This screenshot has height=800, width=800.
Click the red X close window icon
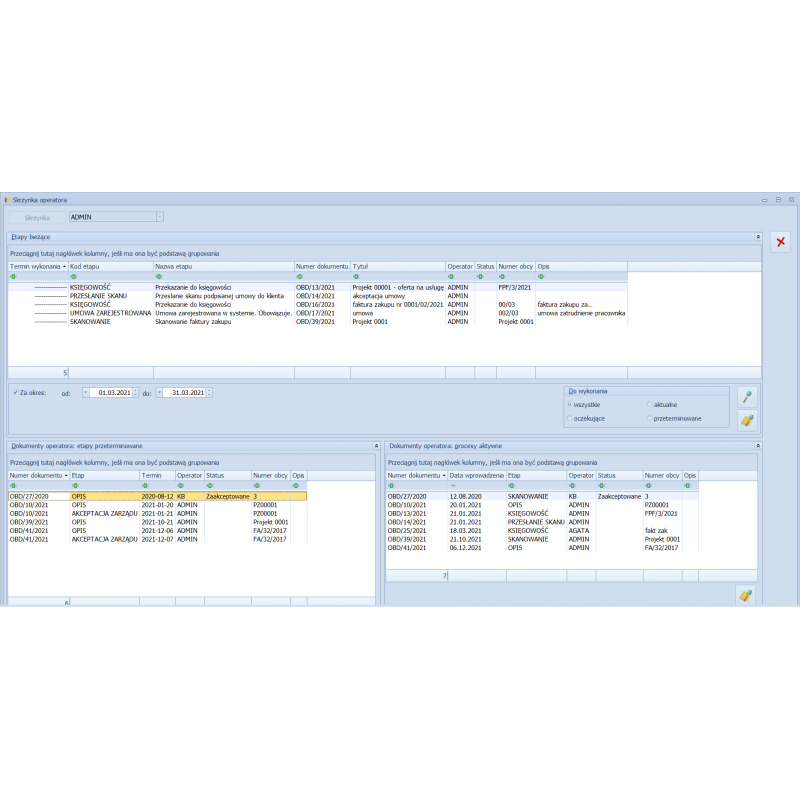coord(781,242)
